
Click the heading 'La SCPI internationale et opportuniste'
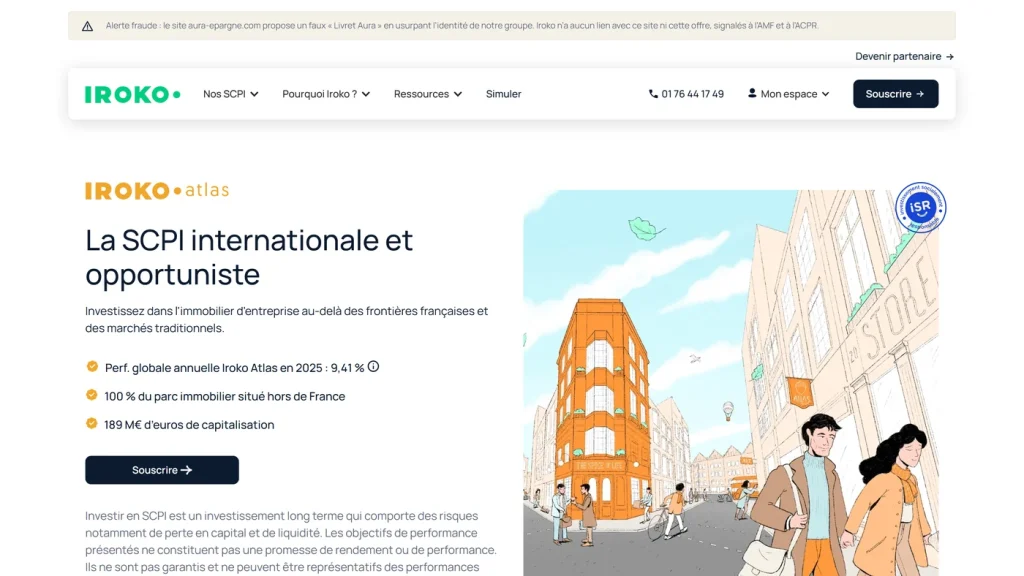coord(249,257)
